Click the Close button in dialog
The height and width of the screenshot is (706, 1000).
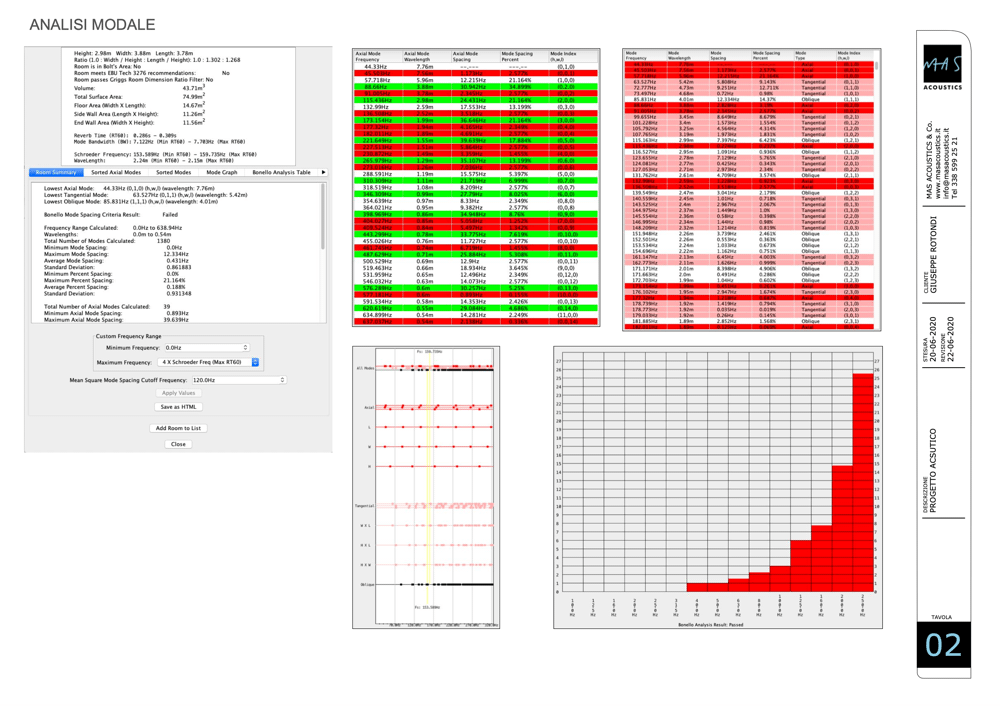coord(179,444)
